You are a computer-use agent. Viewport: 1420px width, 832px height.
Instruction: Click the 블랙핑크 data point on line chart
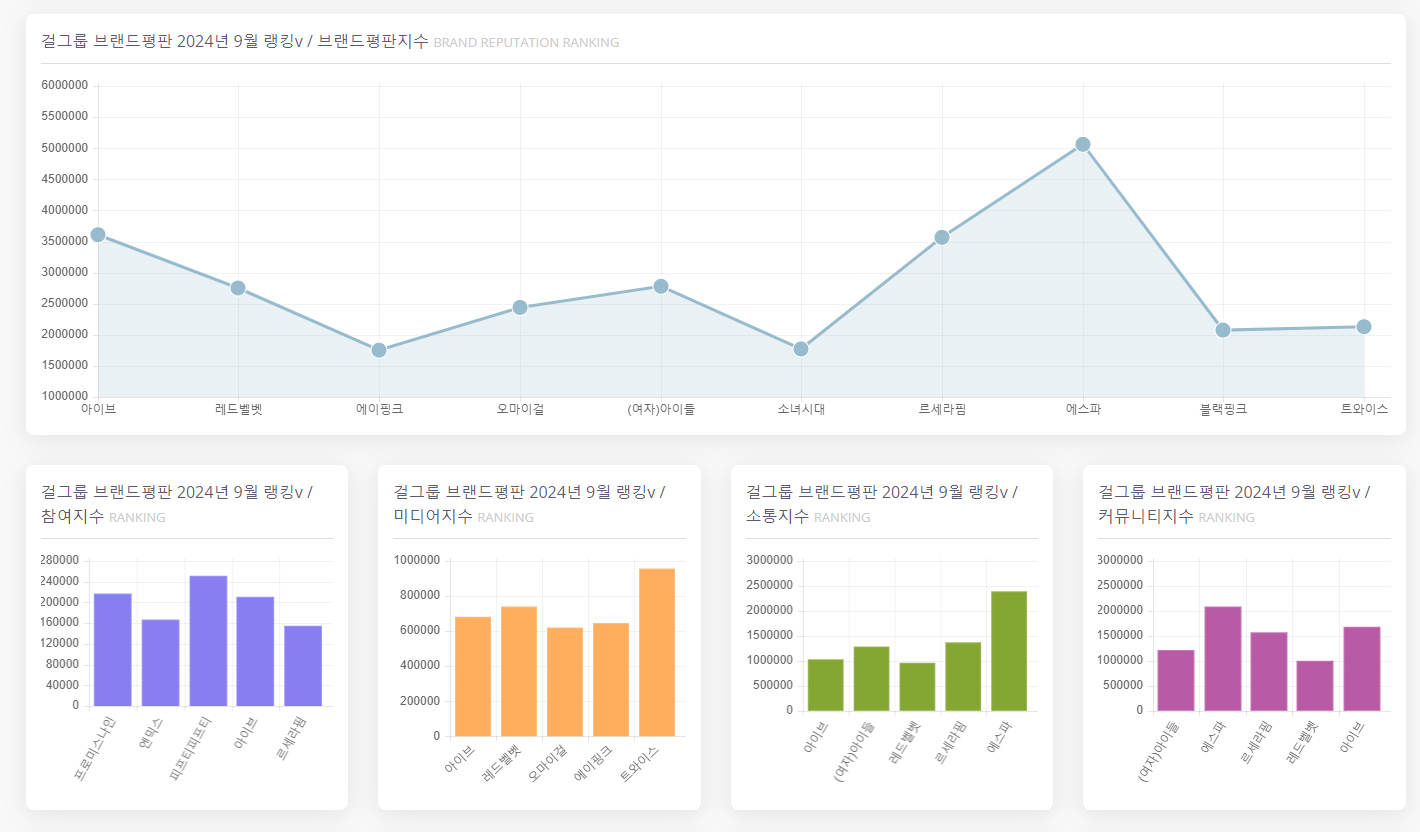click(1223, 330)
